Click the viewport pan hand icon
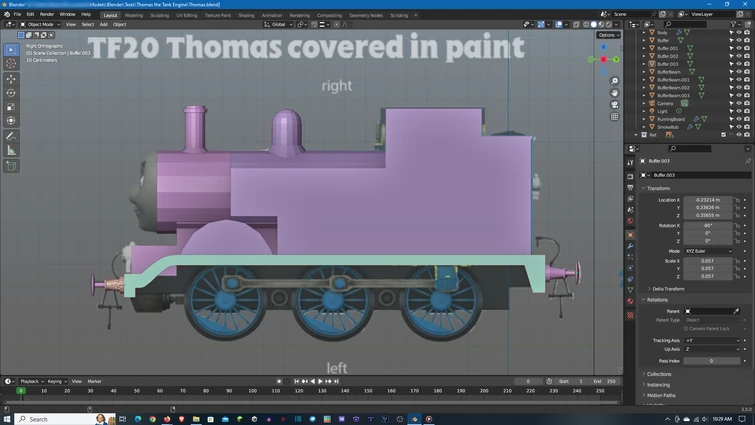Image resolution: width=755 pixels, height=425 pixels. (x=614, y=93)
